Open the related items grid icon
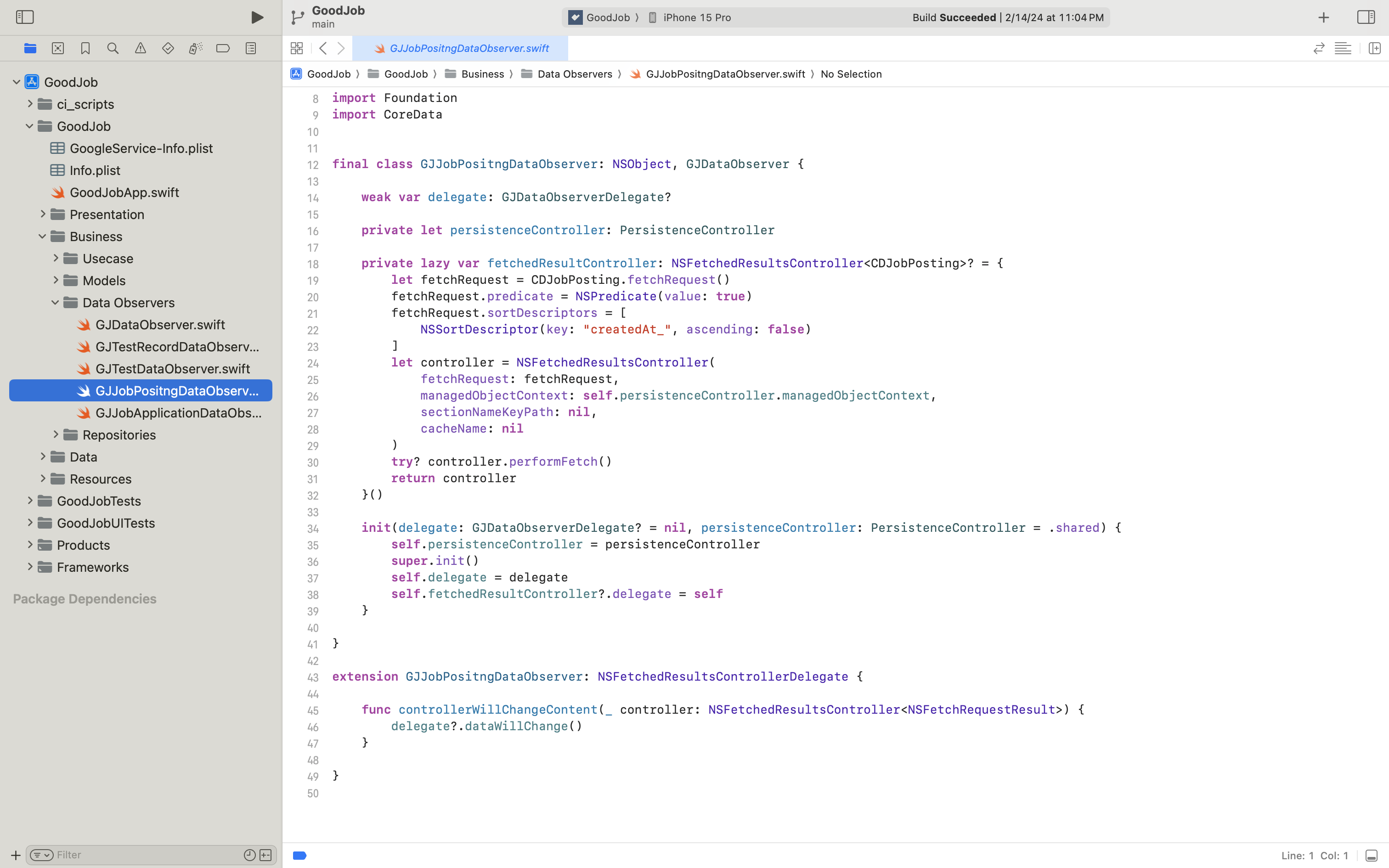This screenshot has height=868, width=1389. (x=297, y=48)
